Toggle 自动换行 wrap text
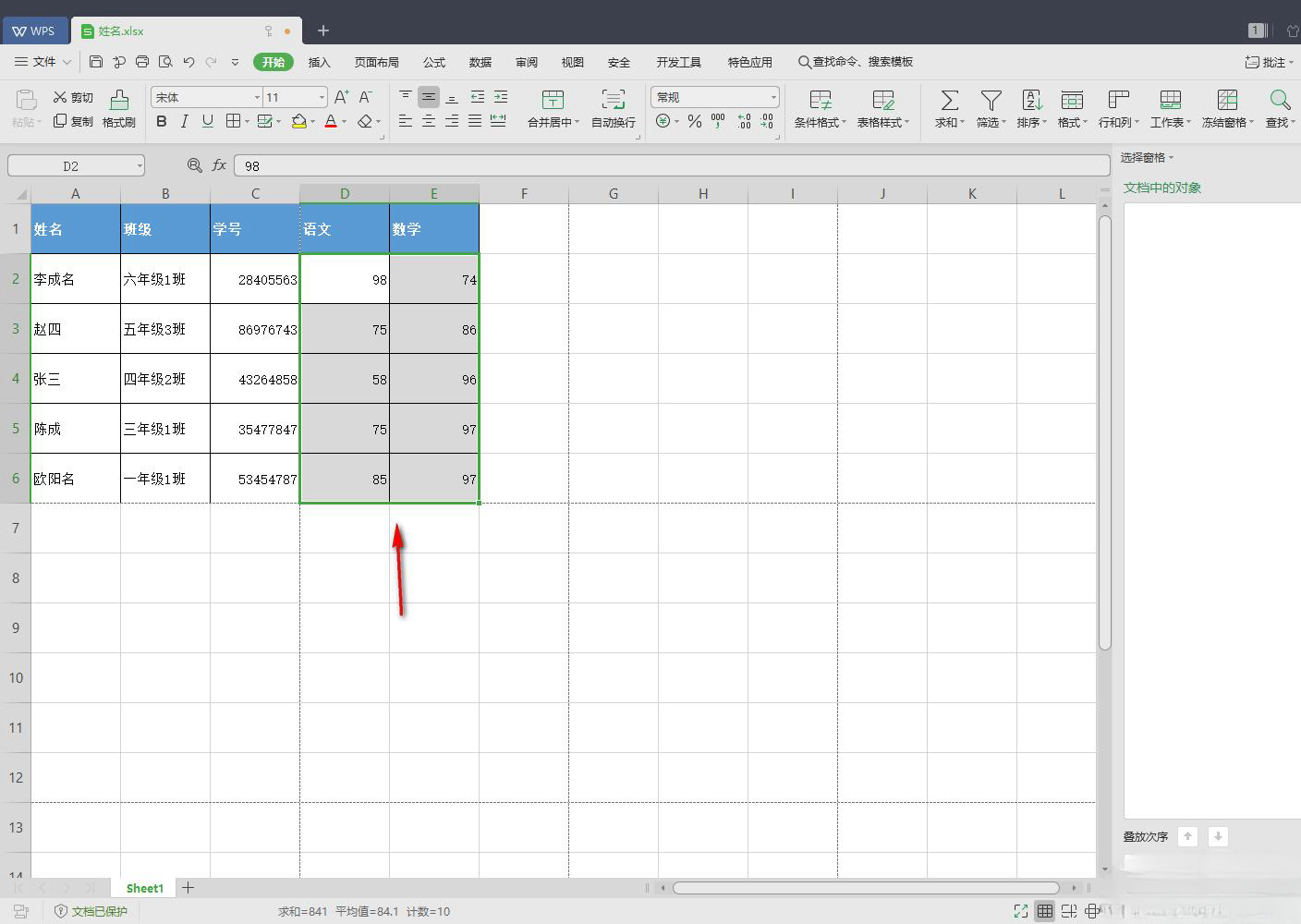1301x924 pixels. (614, 108)
